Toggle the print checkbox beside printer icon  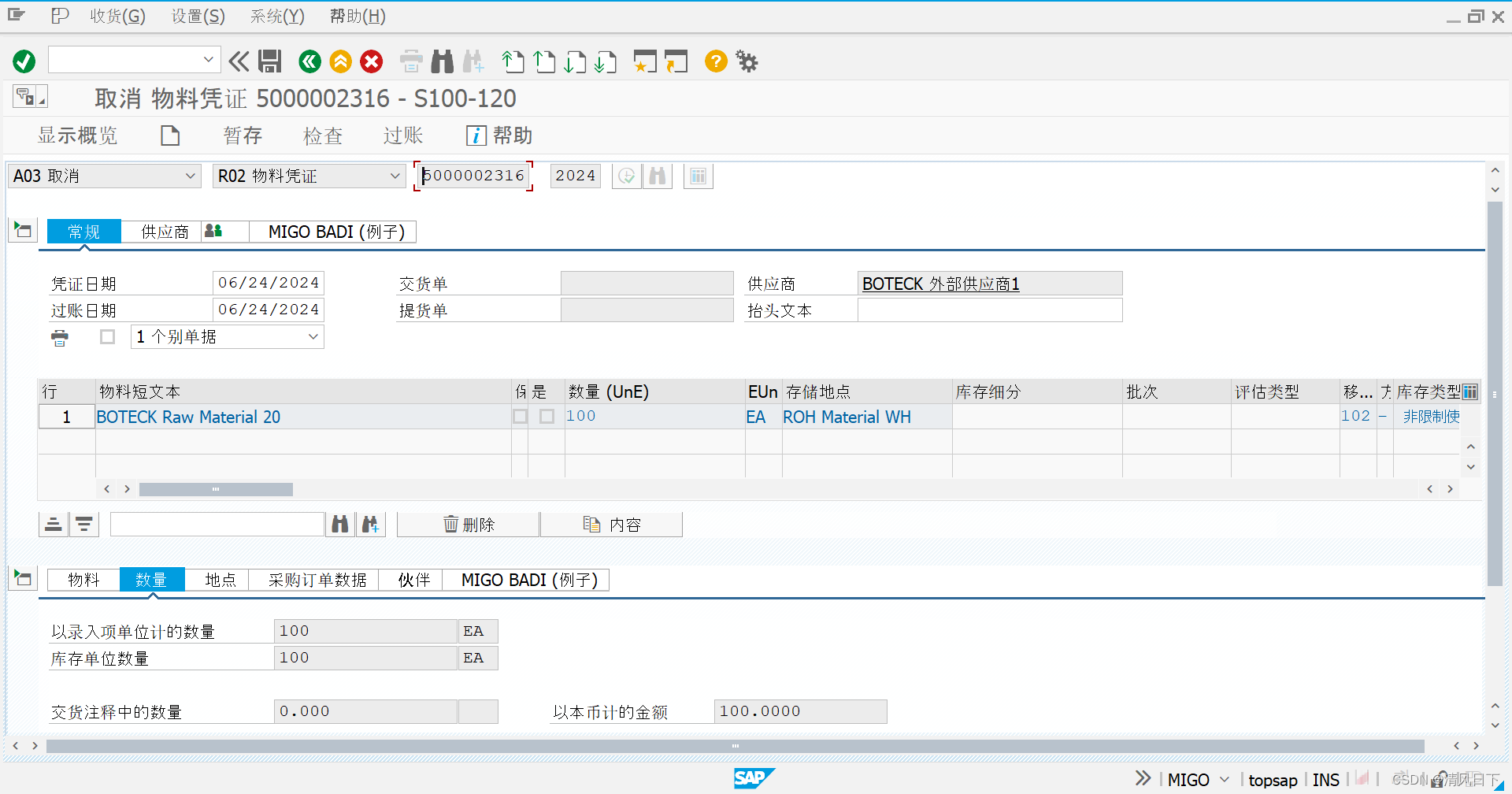pyautogui.click(x=108, y=337)
